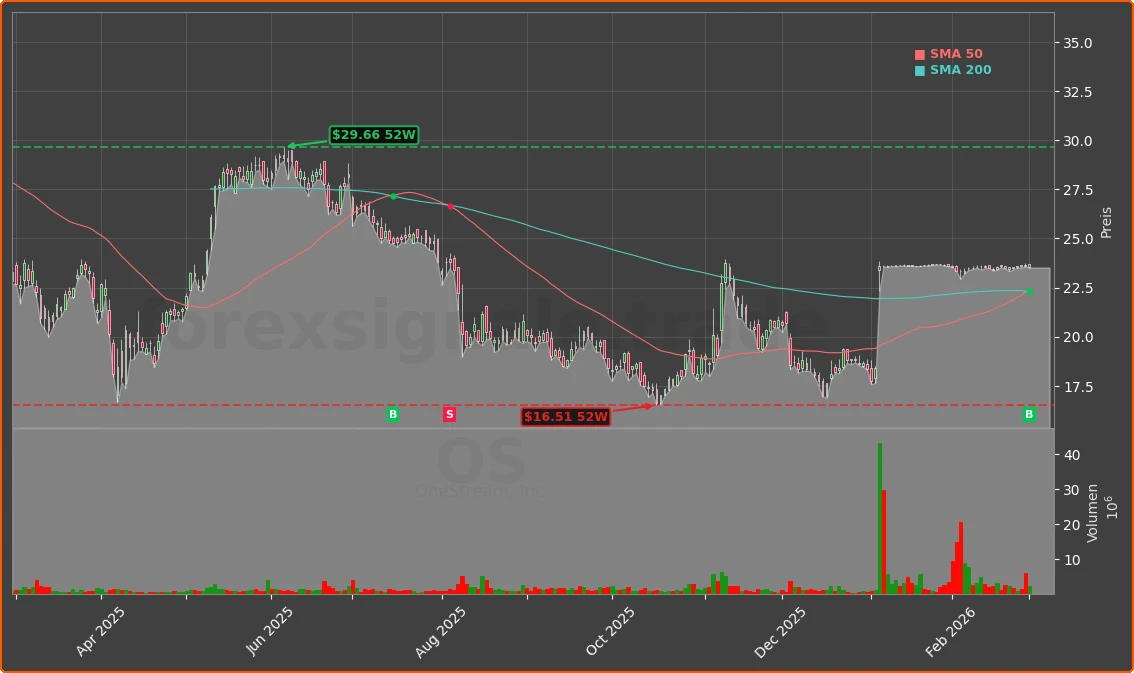Click the red S sell marker
The height and width of the screenshot is (673, 1134).
pos(448,413)
